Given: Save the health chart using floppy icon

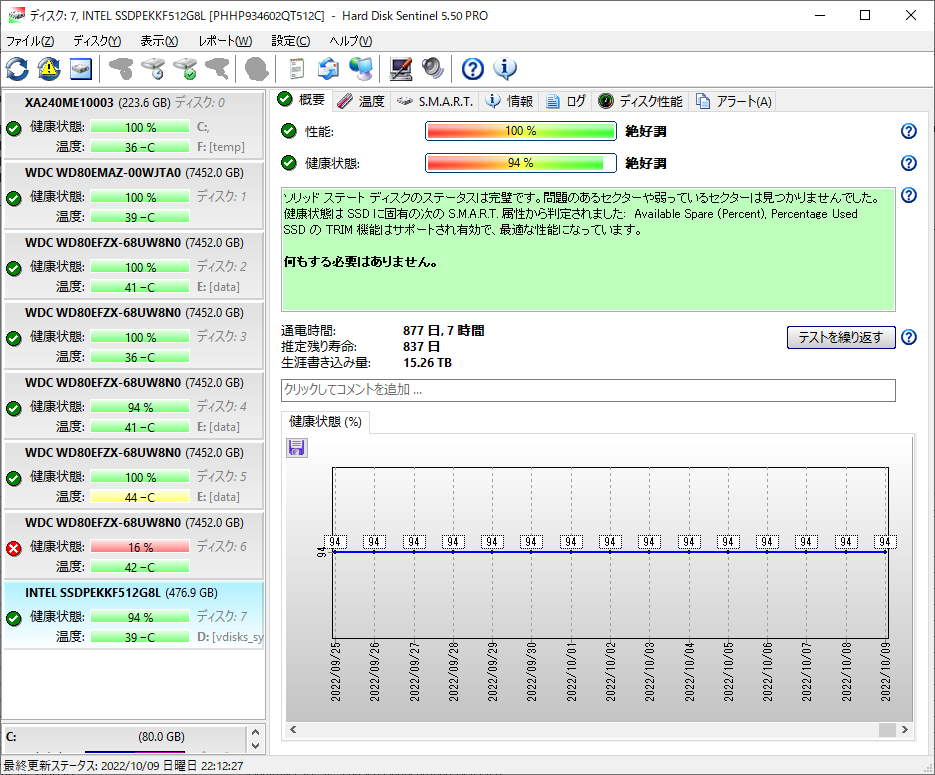Looking at the screenshot, I should pyautogui.click(x=296, y=448).
